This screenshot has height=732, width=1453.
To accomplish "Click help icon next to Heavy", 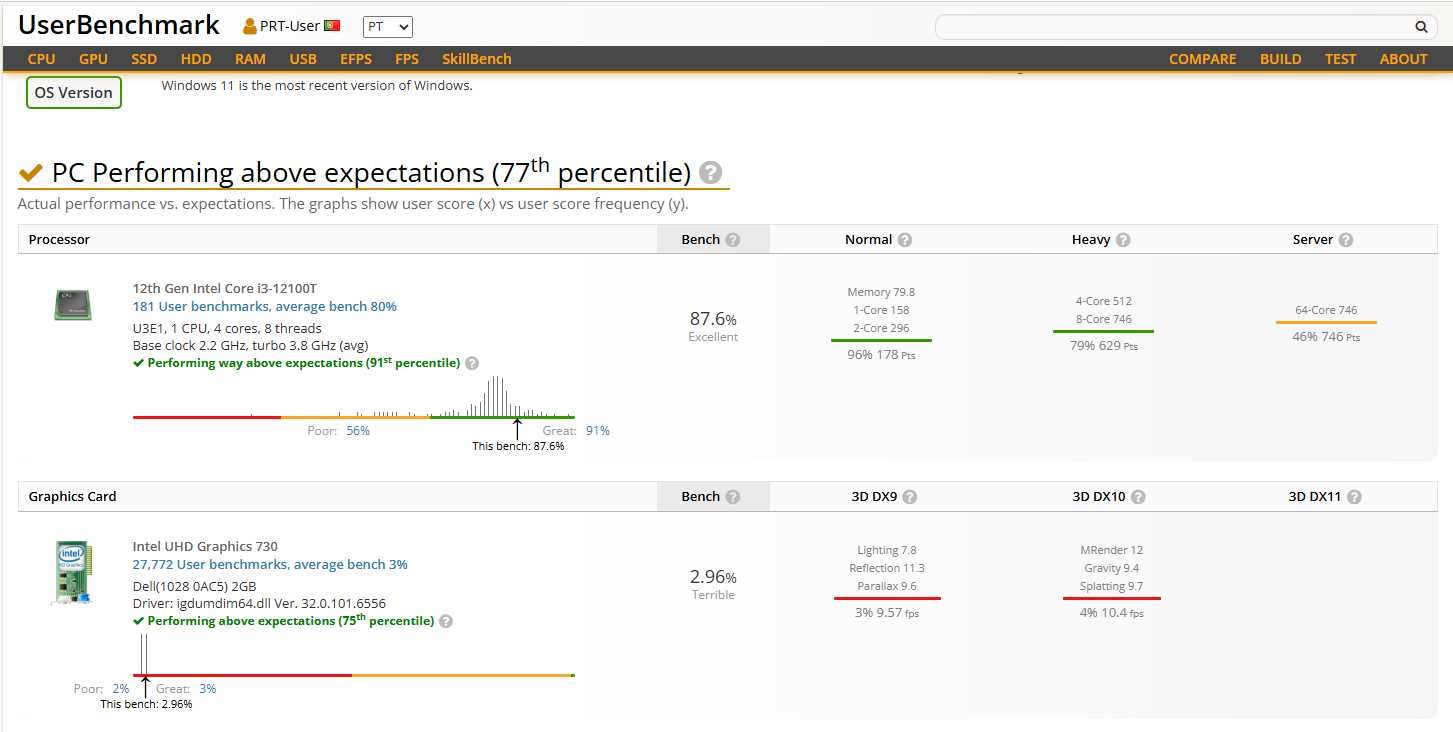I will point(1123,240).
